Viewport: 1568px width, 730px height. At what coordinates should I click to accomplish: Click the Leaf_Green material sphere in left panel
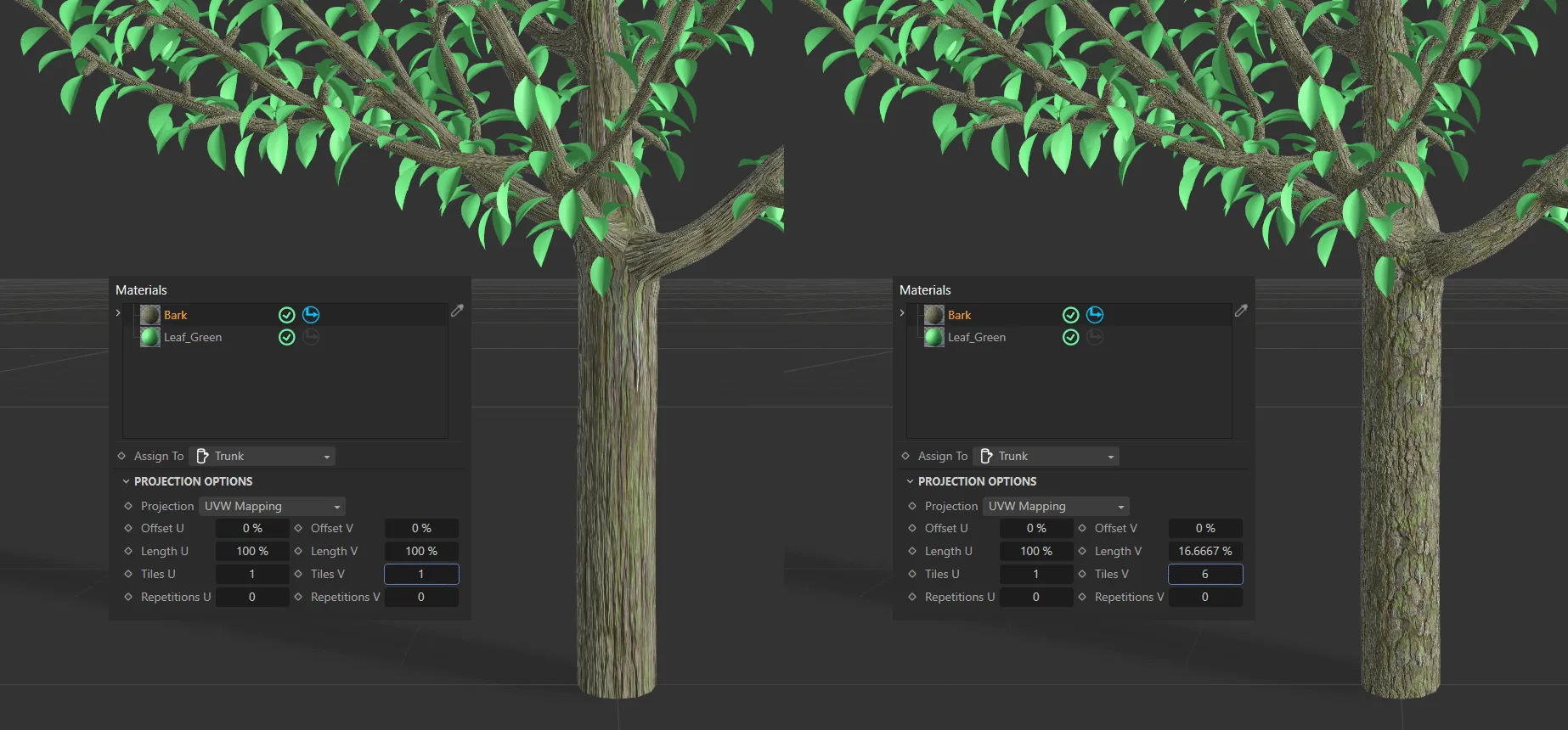[x=150, y=337]
